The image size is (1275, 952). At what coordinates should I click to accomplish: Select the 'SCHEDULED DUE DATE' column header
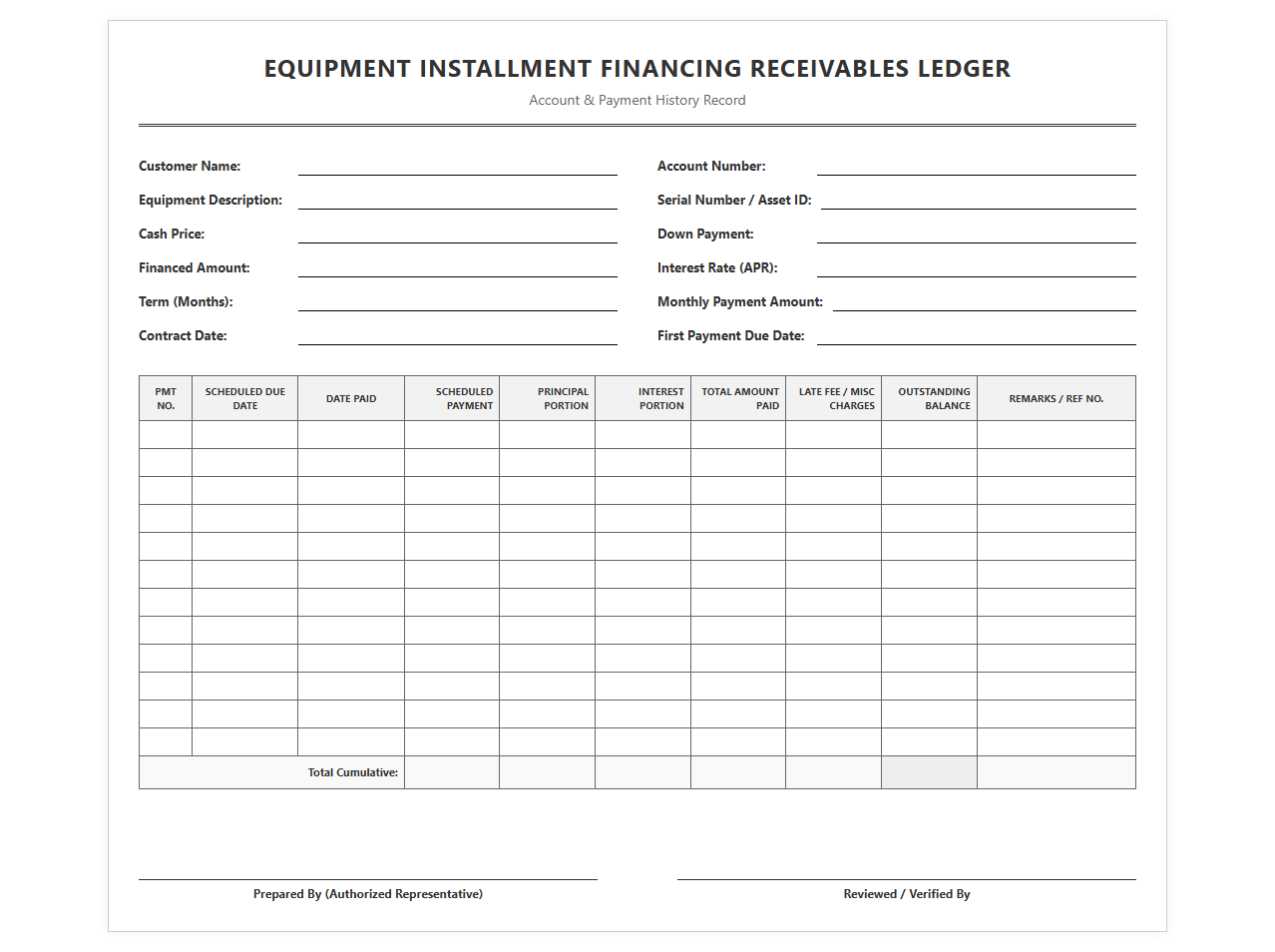(245, 398)
